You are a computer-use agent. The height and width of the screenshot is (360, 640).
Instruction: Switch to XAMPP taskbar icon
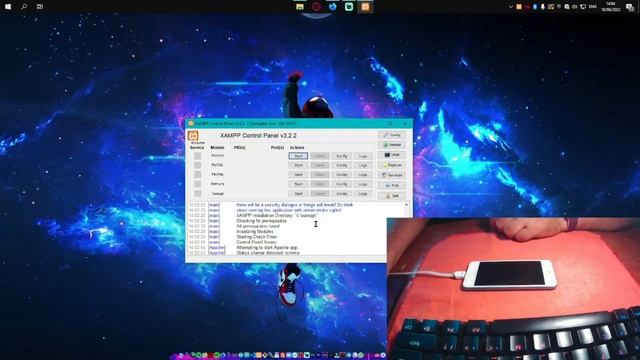[x=365, y=7]
